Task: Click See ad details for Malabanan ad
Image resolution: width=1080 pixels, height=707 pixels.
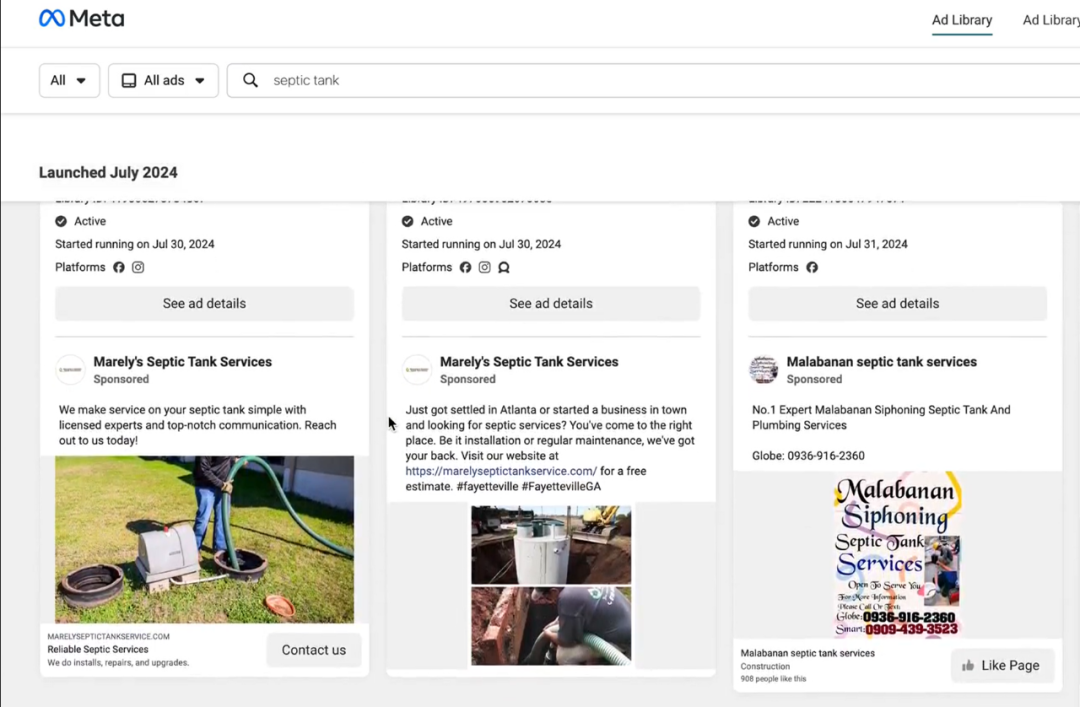Action: pos(897,303)
